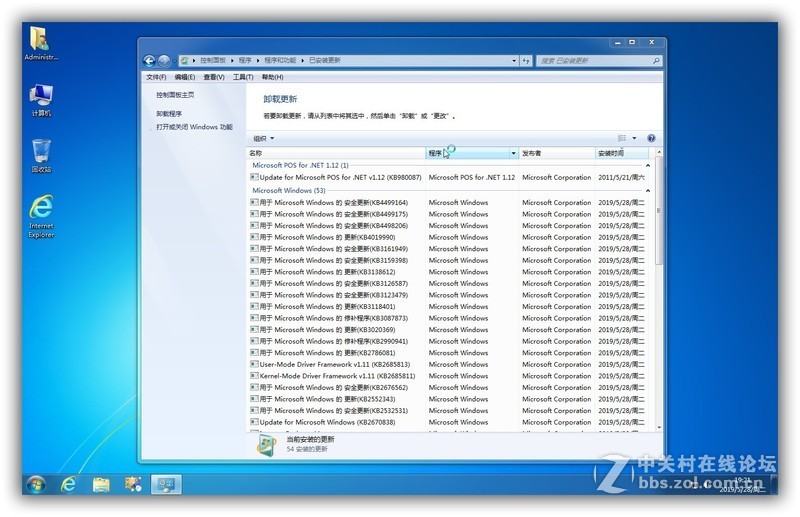Open the Recycle Bin desktop icon

[x=41, y=156]
